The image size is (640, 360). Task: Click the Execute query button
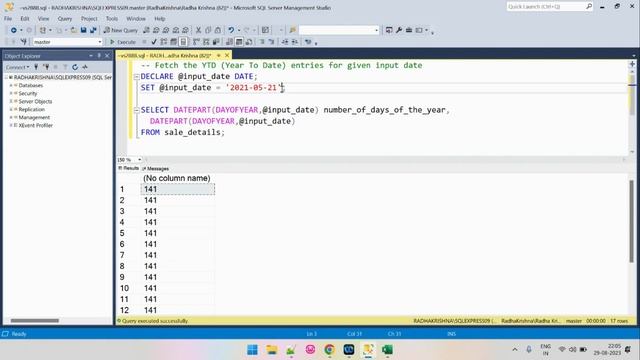coord(122,42)
